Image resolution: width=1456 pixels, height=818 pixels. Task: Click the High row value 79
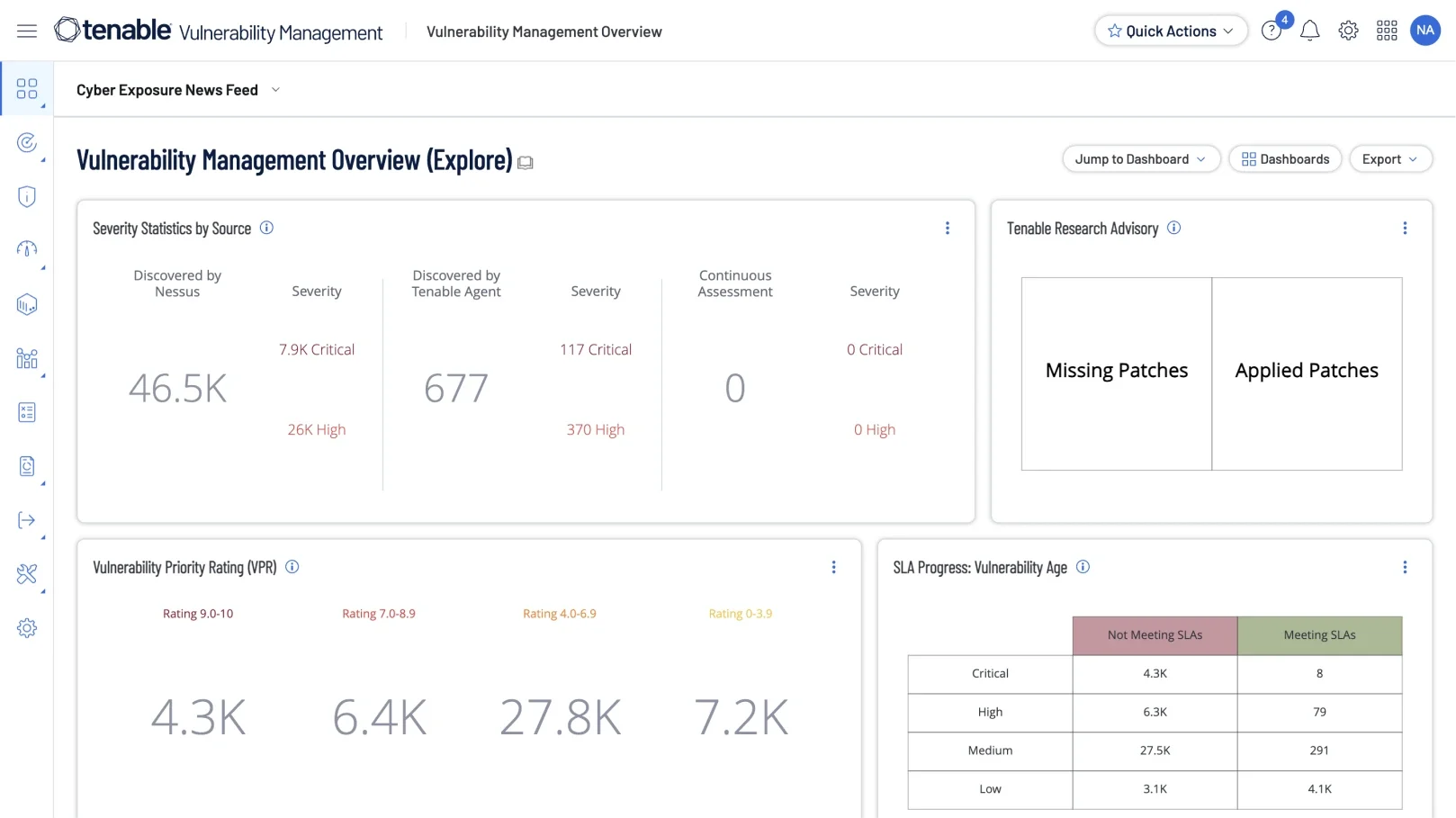pyautogui.click(x=1319, y=713)
